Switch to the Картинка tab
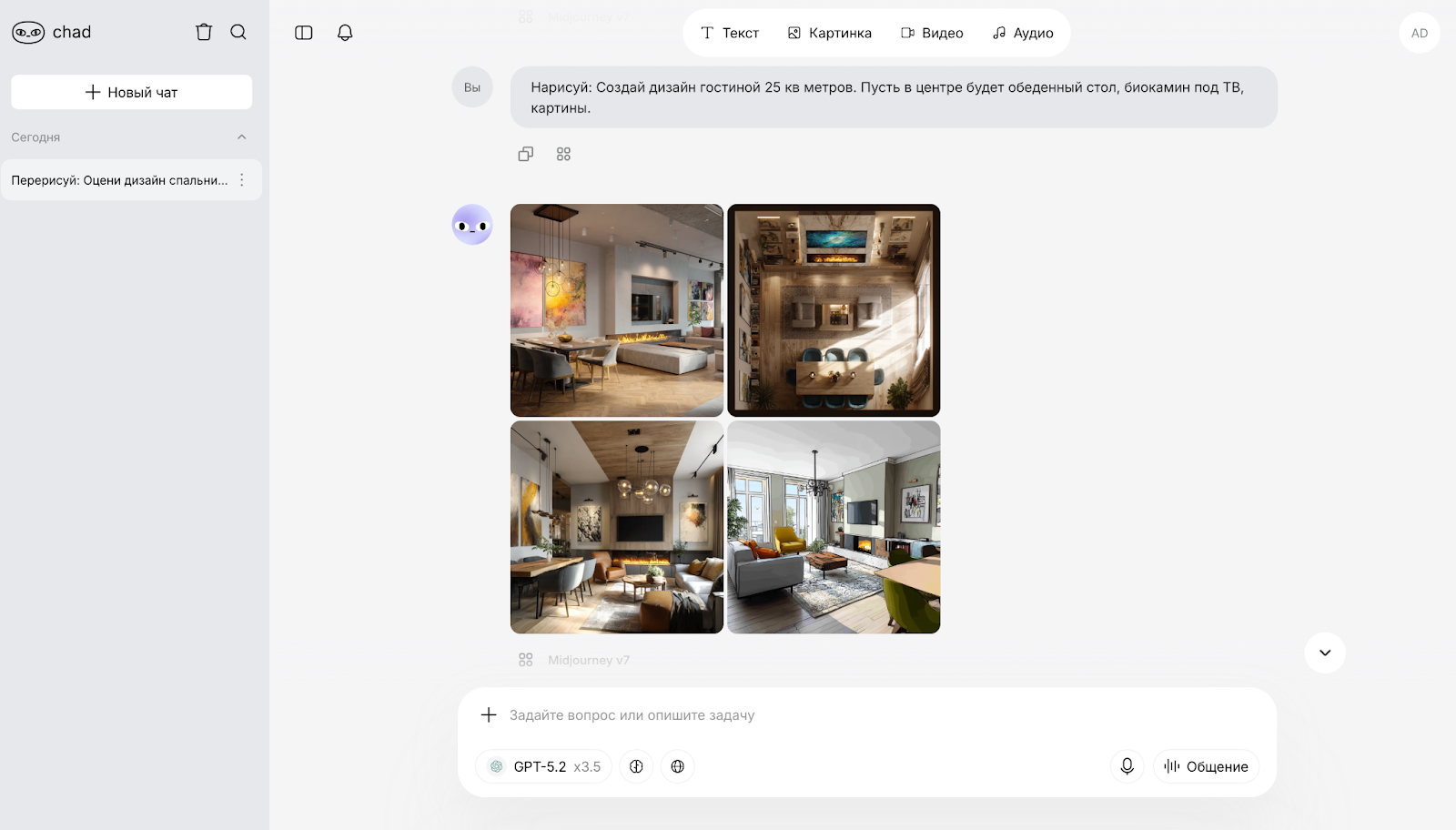 830,33
